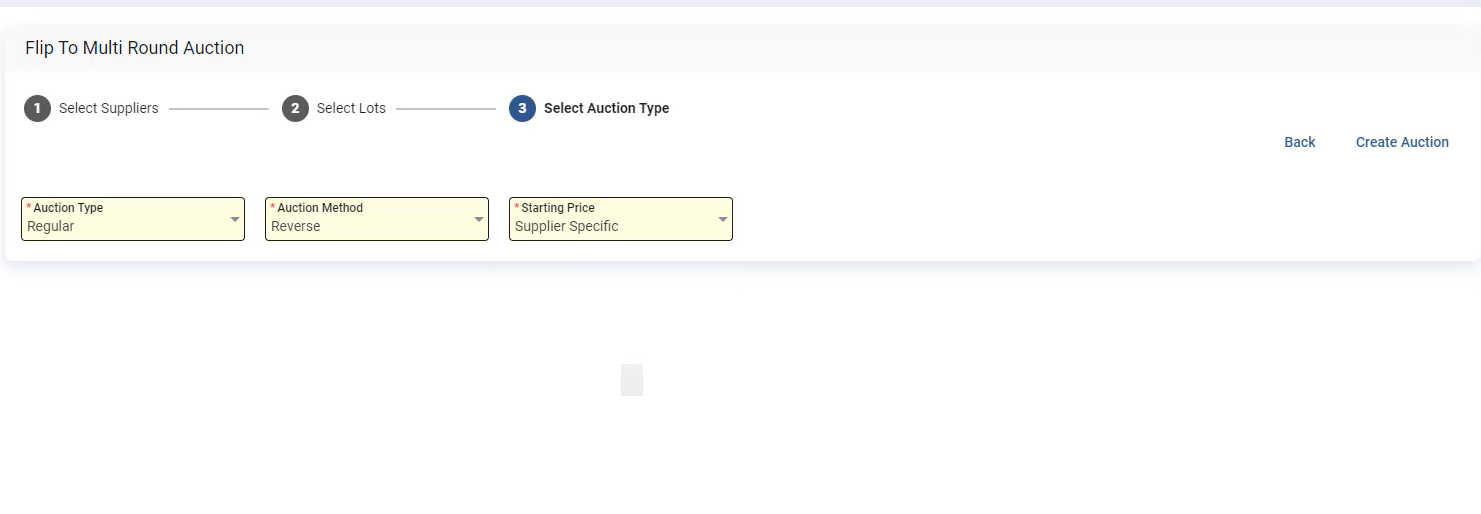Click the small gray square placeholder
The height and width of the screenshot is (514, 1481).
tap(632, 380)
